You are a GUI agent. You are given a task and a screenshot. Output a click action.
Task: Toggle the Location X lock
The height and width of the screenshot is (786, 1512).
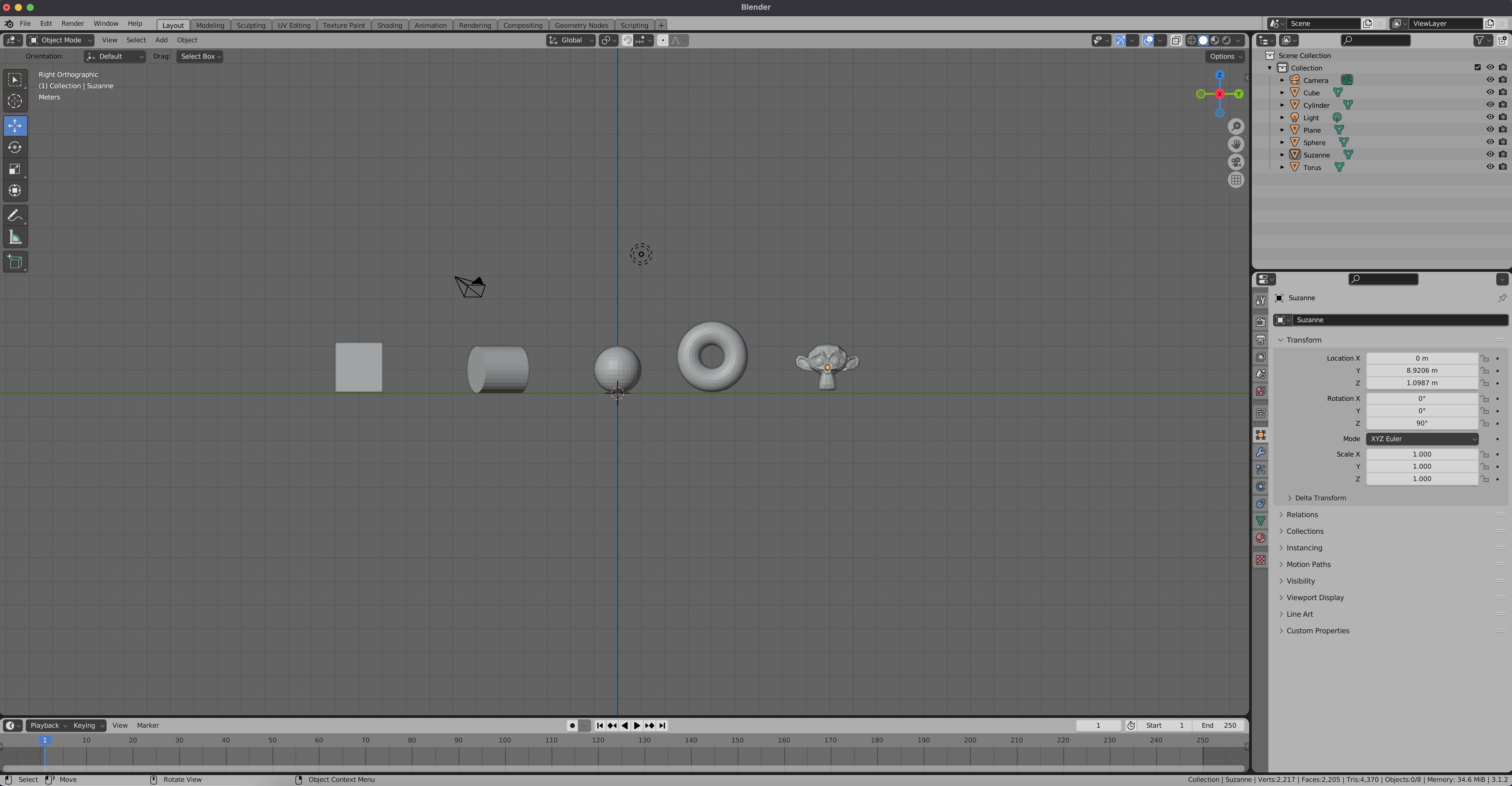coord(1484,358)
